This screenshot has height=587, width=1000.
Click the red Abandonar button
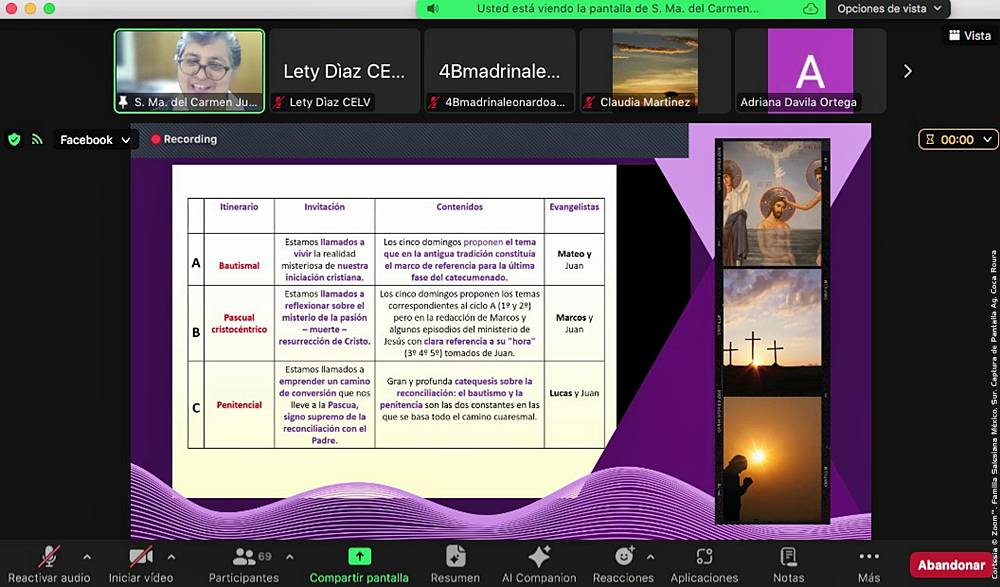click(952, 565)
